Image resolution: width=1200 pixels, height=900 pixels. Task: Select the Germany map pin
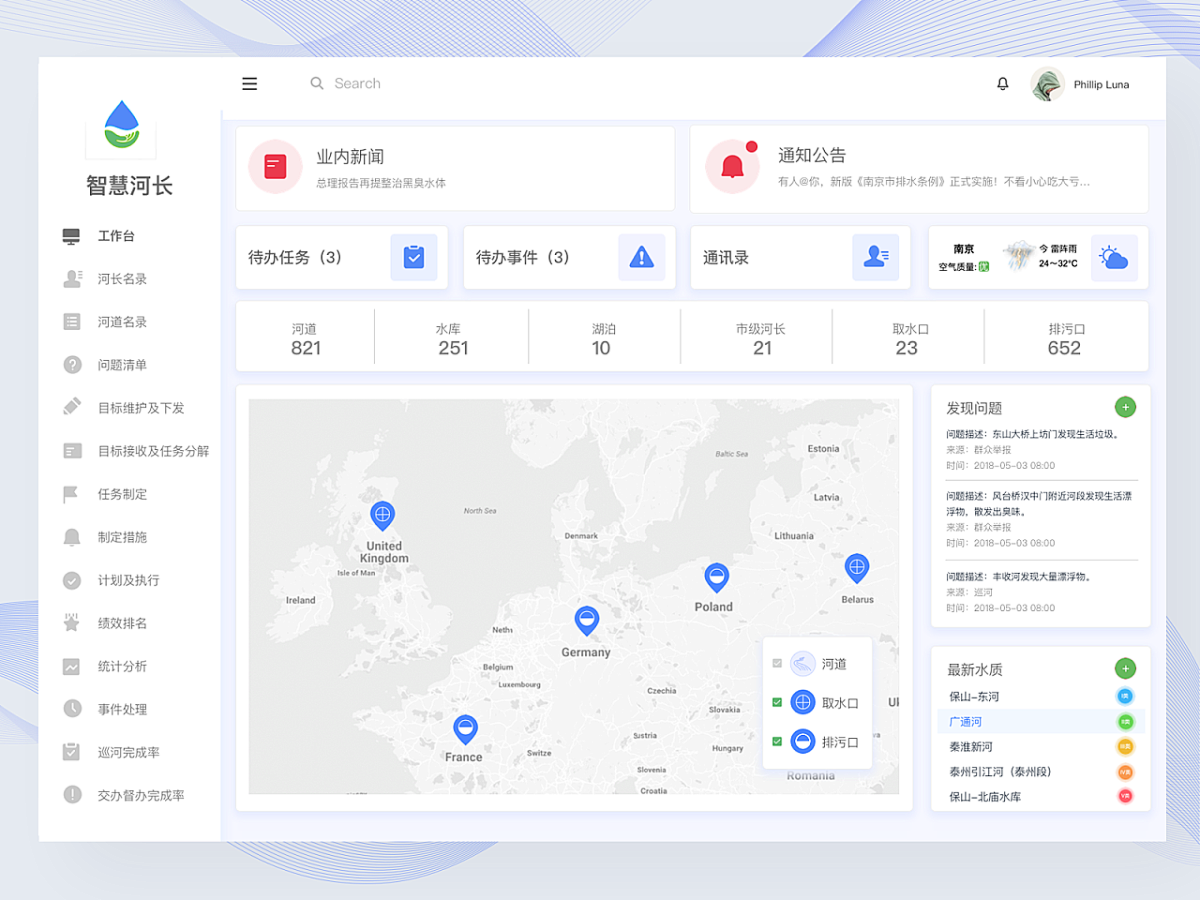tap(587, 621)
